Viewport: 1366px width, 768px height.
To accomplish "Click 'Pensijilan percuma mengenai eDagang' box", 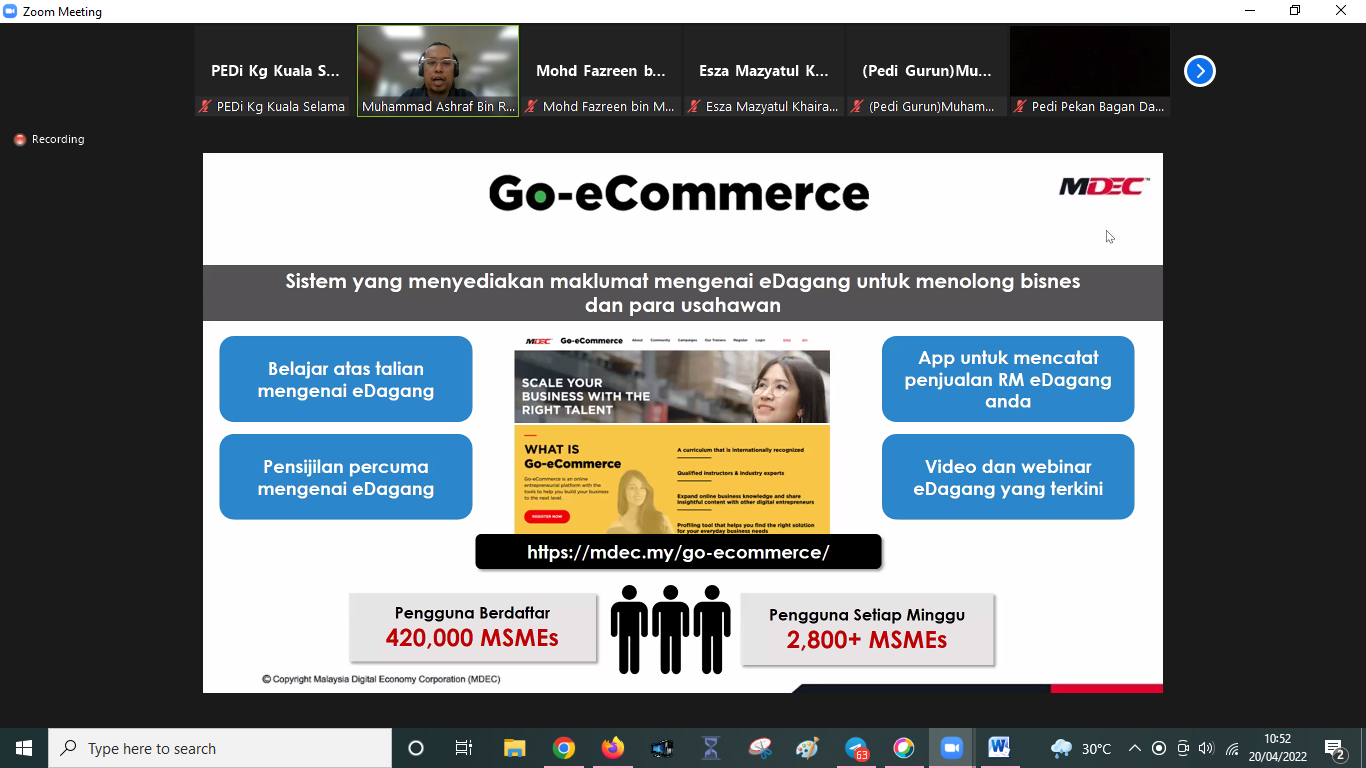I will tap(346, 477).
